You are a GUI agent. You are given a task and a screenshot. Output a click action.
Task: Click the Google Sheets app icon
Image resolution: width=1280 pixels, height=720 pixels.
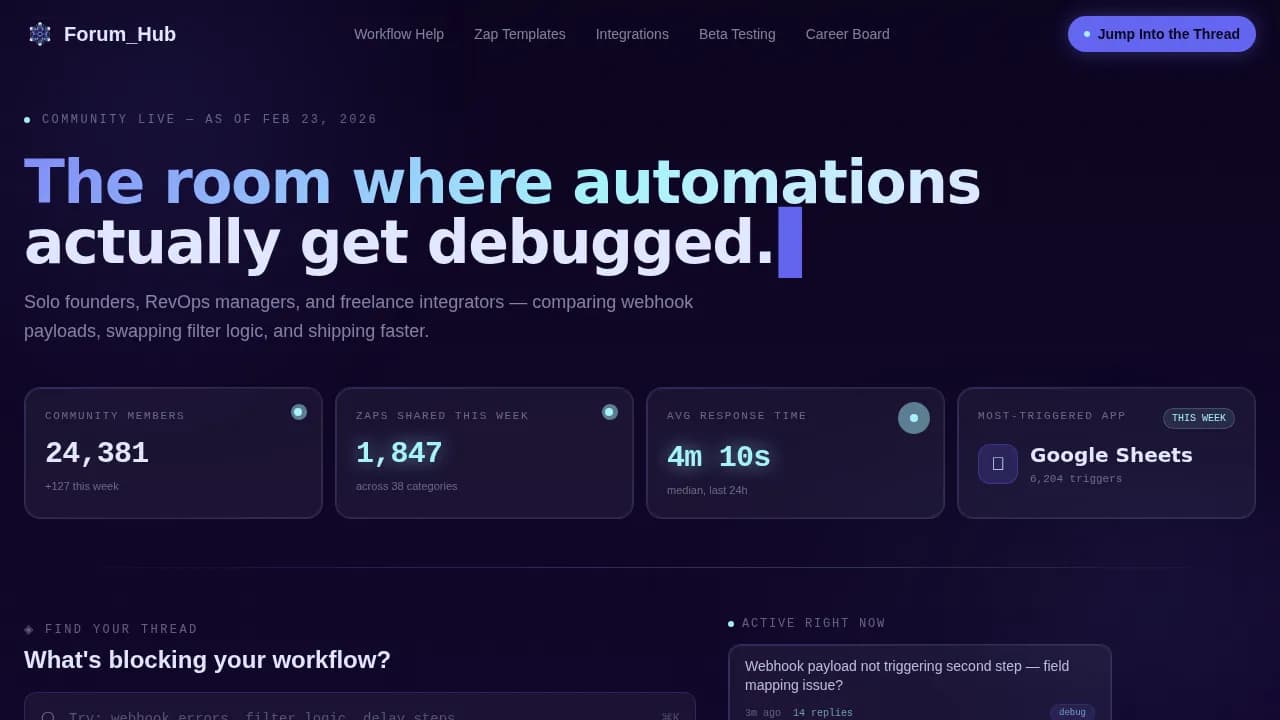[997, 463]
